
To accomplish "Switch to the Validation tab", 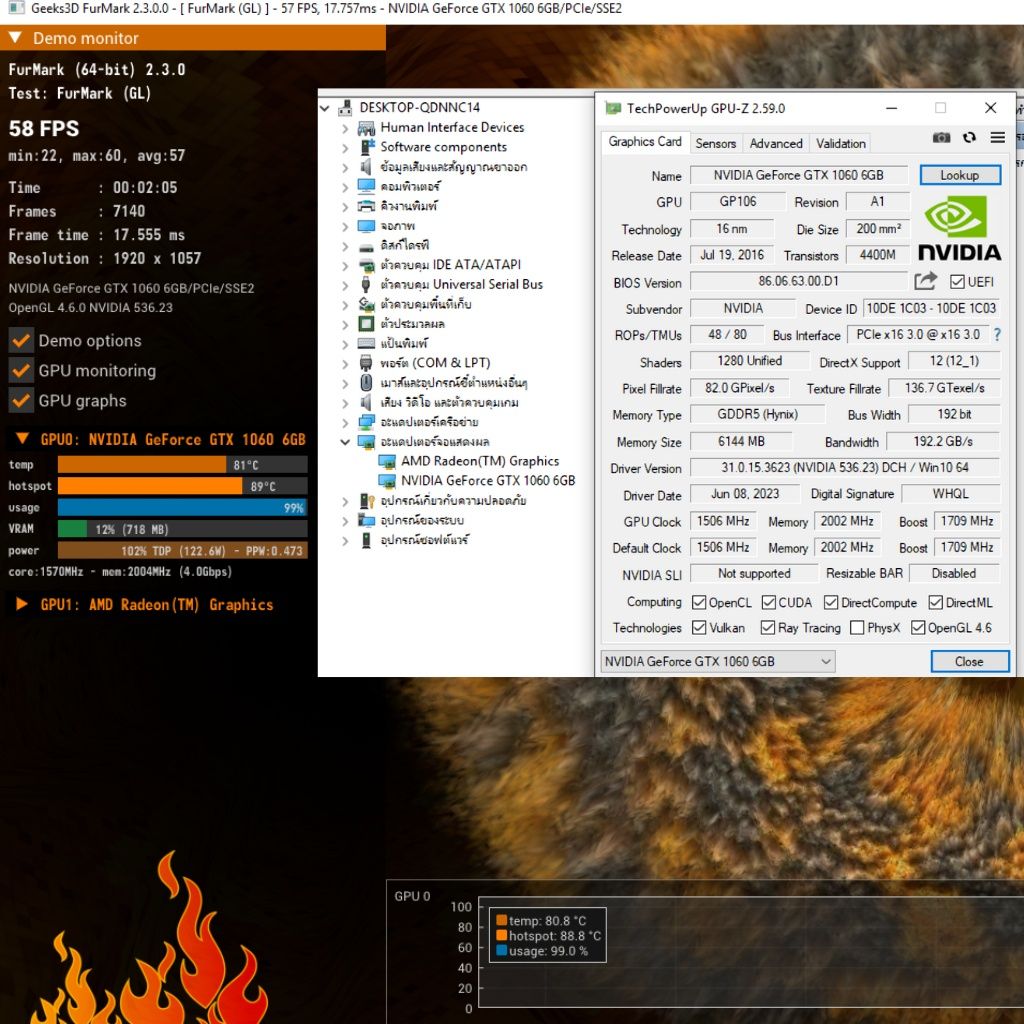I will click(840, 144).
